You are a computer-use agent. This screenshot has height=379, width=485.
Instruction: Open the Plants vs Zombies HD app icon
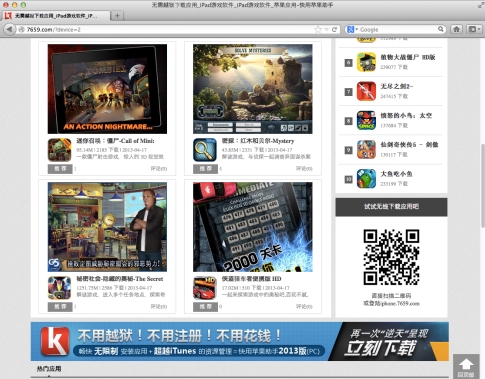click(366, 62)
